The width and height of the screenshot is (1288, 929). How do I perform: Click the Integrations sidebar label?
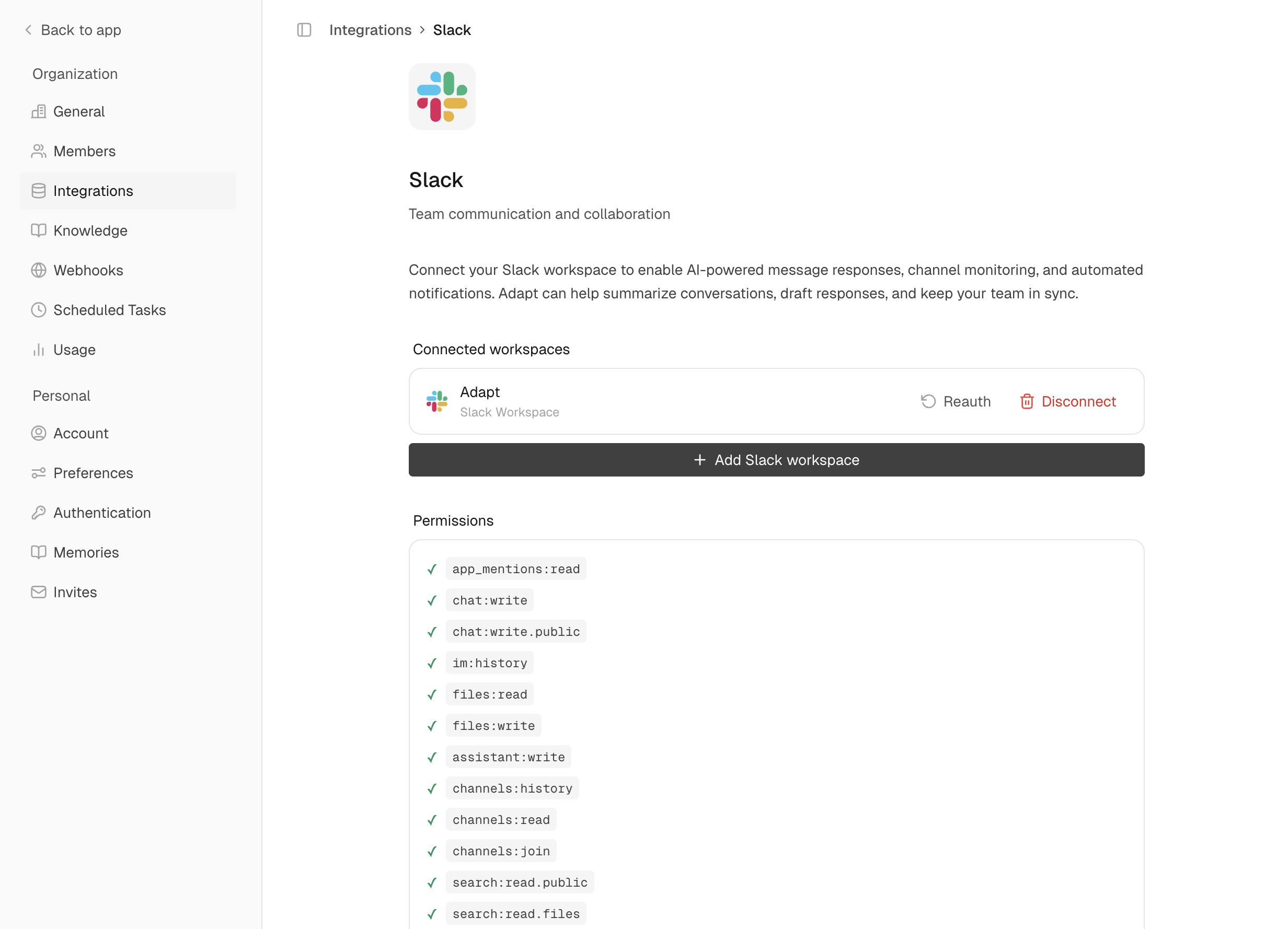click(93, 191)
